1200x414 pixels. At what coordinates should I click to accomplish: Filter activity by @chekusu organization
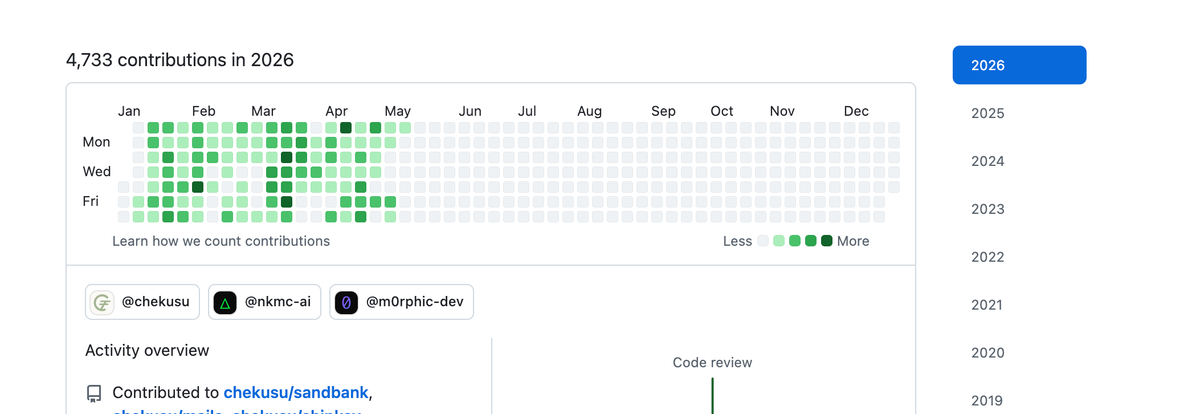(x=143, y=302)
